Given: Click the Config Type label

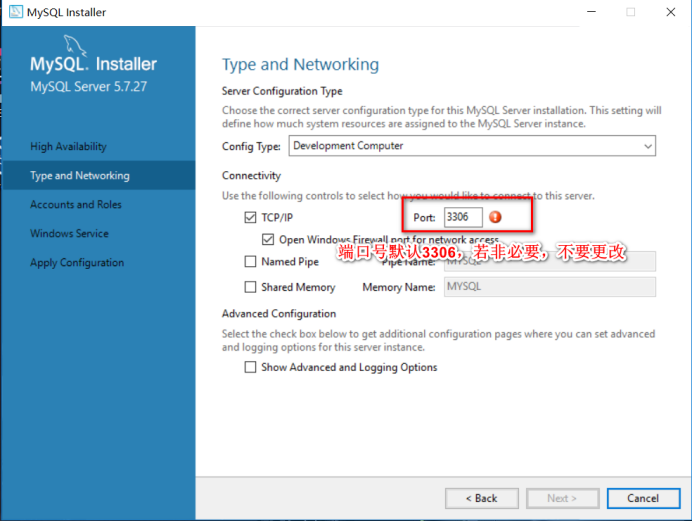Looking at the screenshot, I should click(x=251, y=146).
